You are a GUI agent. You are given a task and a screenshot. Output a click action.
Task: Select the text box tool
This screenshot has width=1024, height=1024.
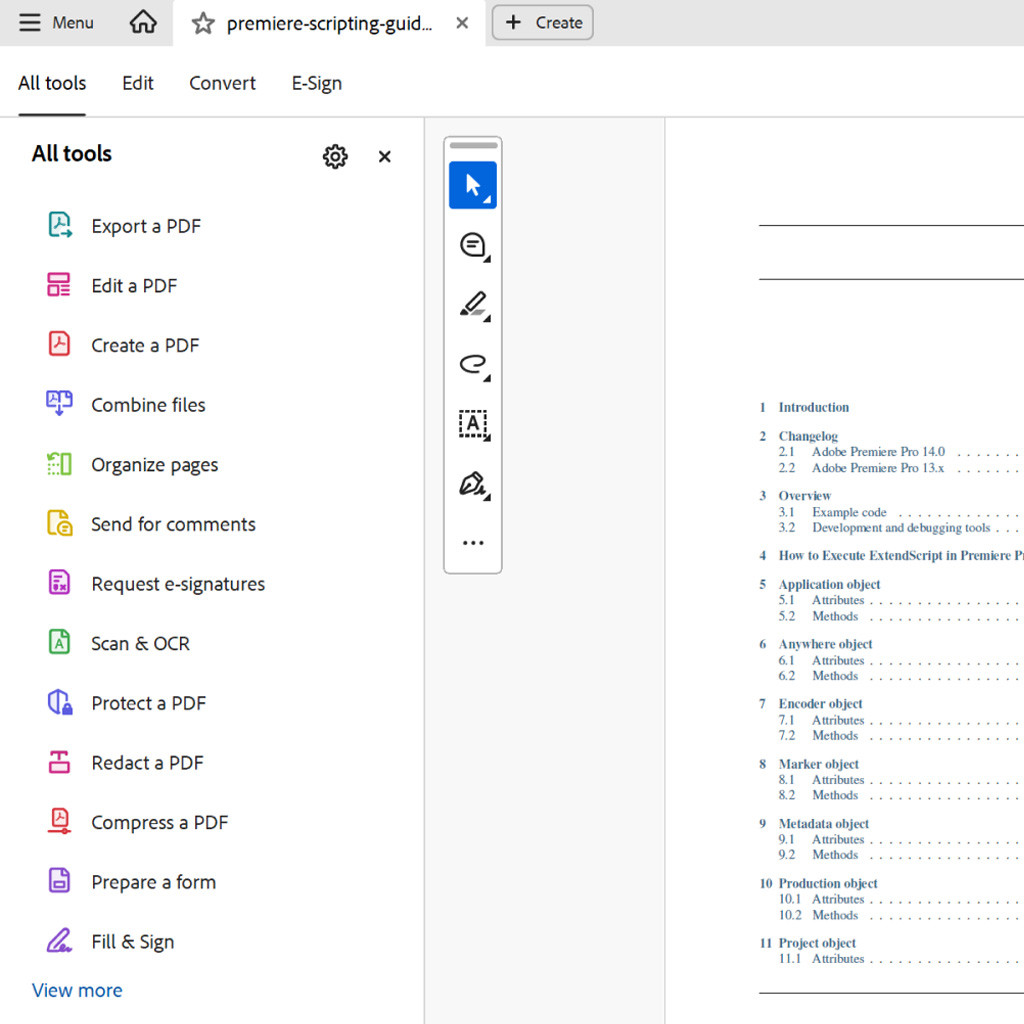[x=472, y=424]
